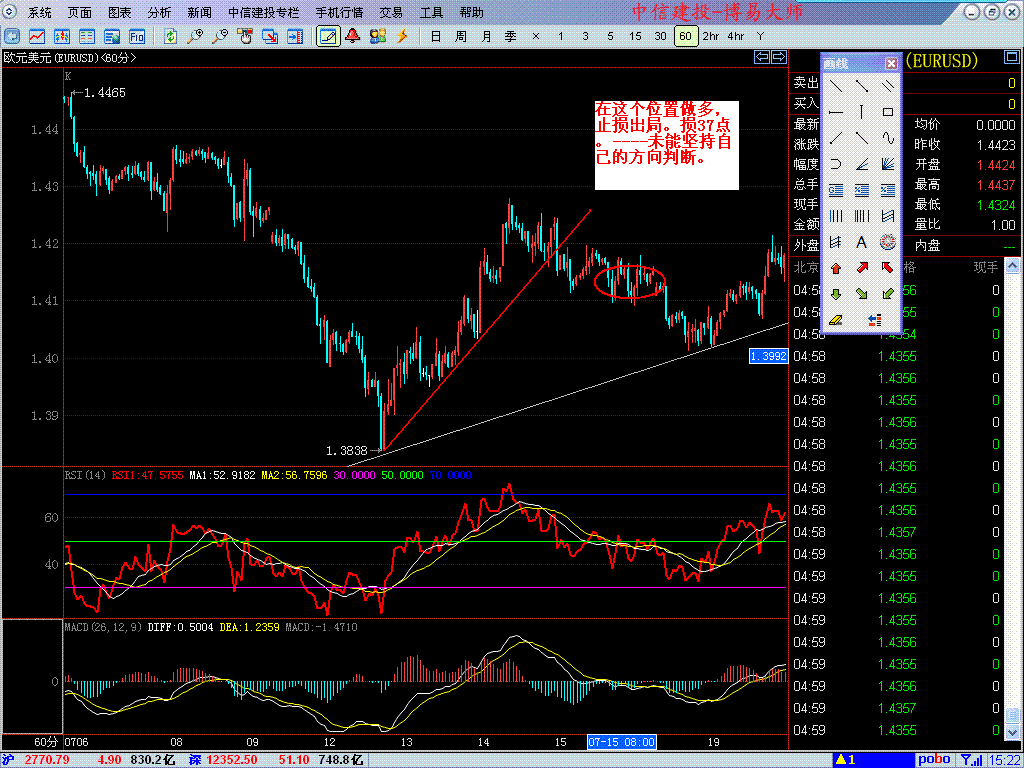Open the 分析 menu
This screenshot has height=768, width=1024.
(159, 12)
